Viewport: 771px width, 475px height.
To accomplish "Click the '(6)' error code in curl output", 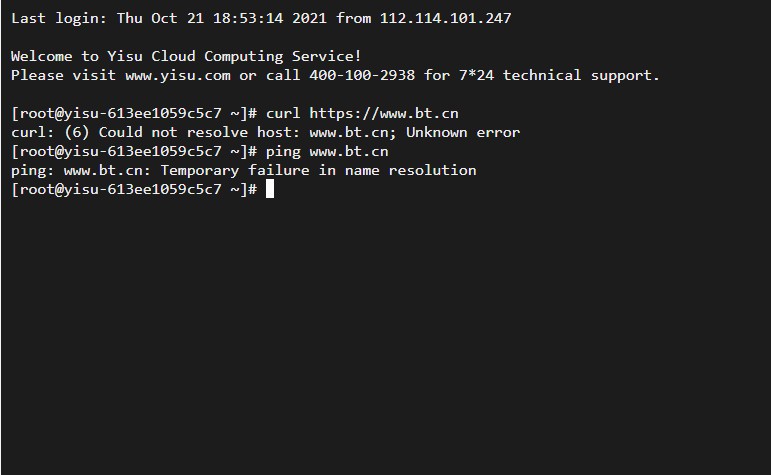I will (x=76, y=132).
